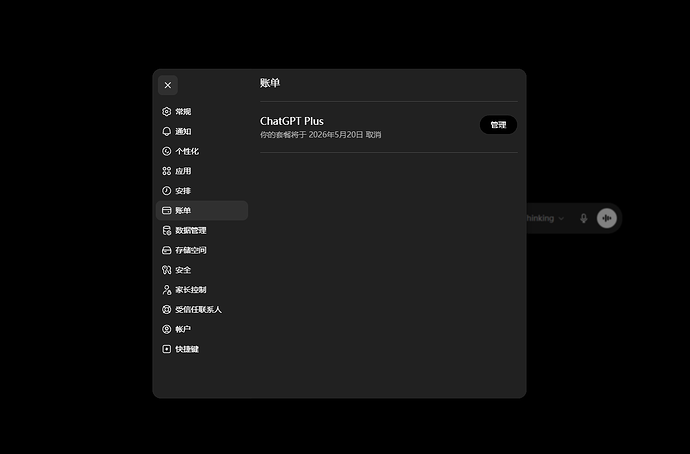The width and height of the screenshot is (690, 454).
Task: Select the 受信任联系人 trusted contacts tab
Action: [x=202, y=310]
